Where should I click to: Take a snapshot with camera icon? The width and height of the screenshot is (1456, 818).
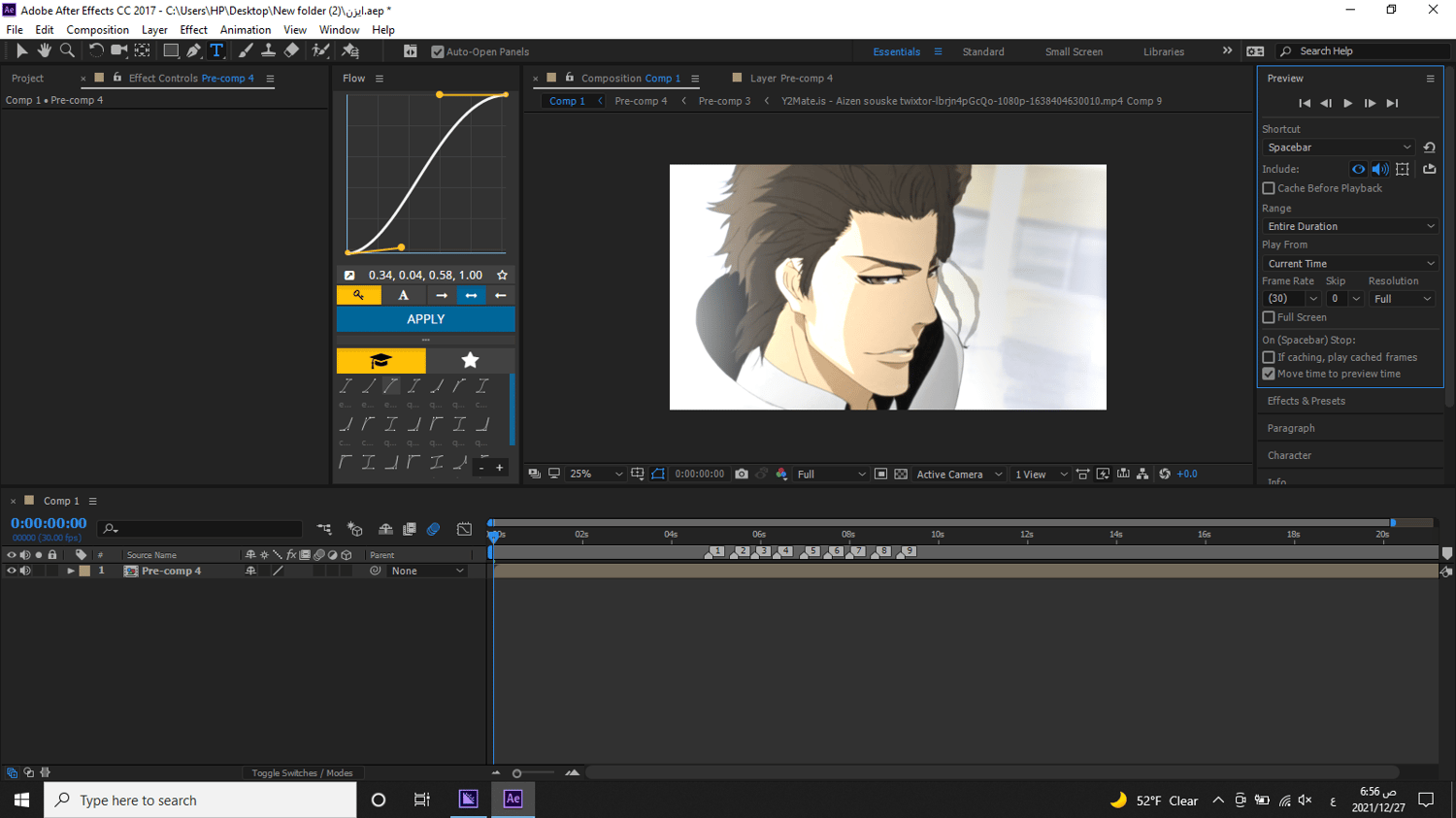click(x=742, y=474)
